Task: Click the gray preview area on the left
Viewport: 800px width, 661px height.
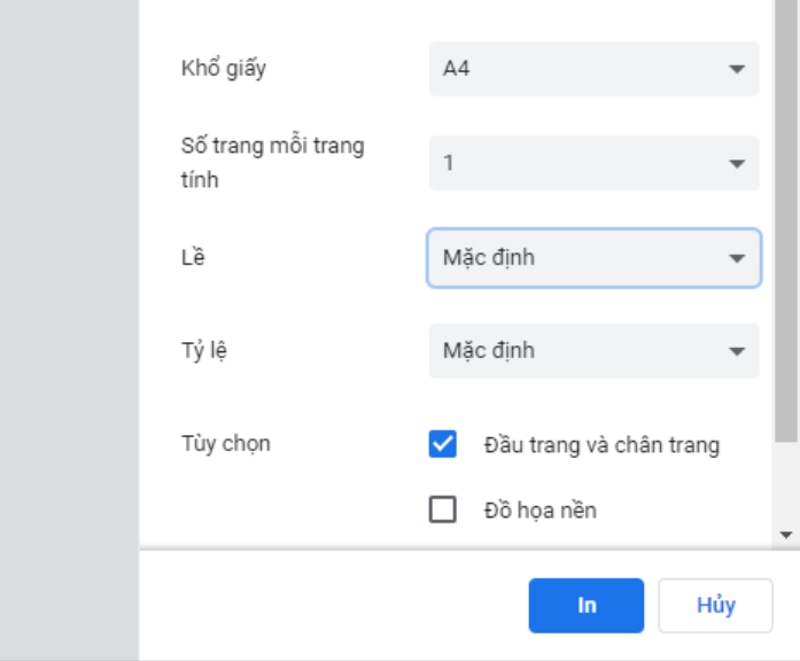Action: coord(68,330)
